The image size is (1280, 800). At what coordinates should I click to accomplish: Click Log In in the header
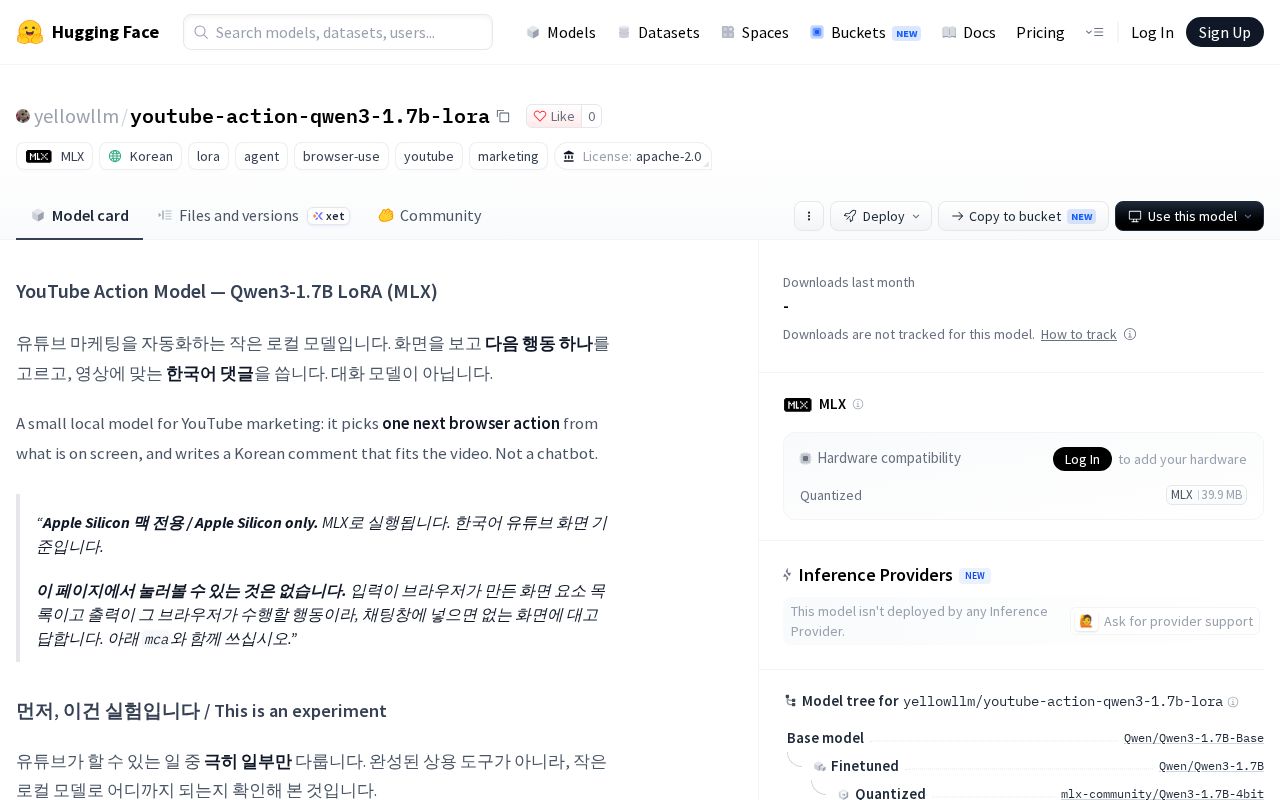1152,32
